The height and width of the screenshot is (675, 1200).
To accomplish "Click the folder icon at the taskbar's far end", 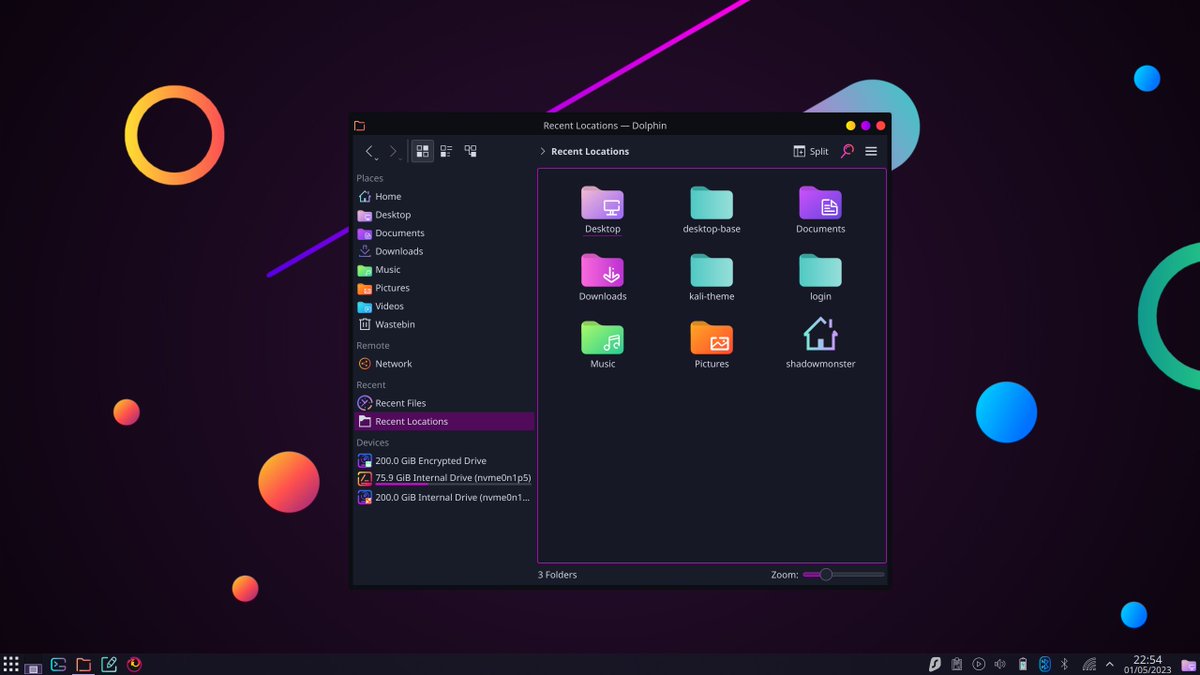I will (1187, 664).
